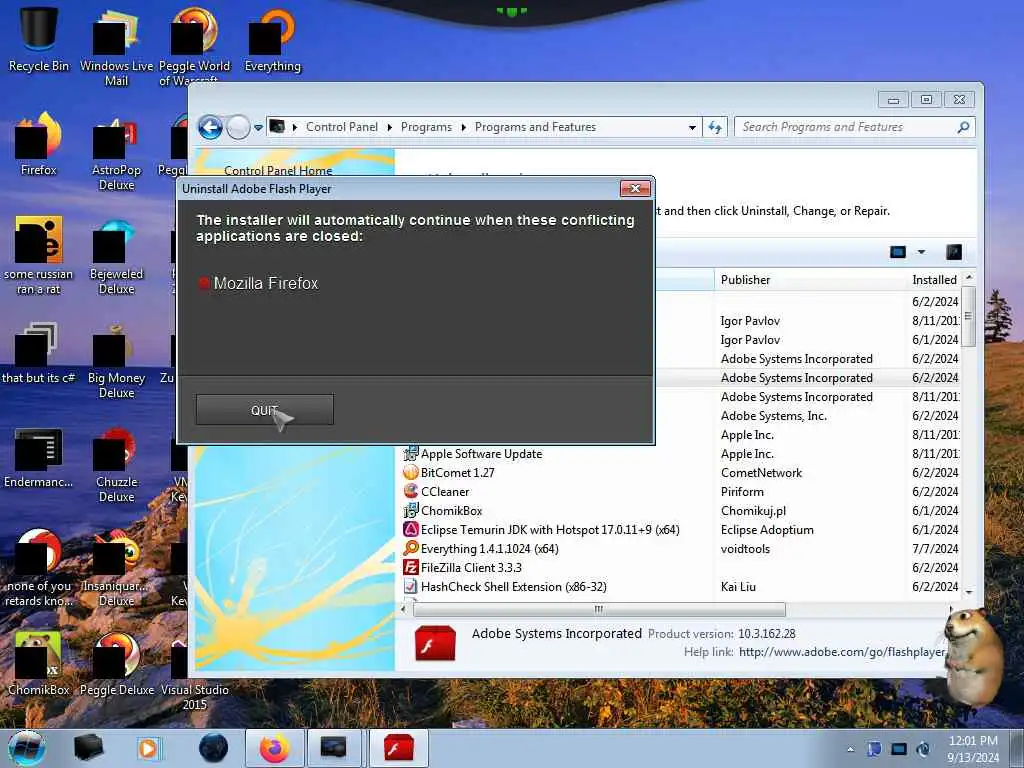The height and width of the screenshot is (768, 1024).
Task: Click the refresh button next to address bar
Action: click(715, 127)
